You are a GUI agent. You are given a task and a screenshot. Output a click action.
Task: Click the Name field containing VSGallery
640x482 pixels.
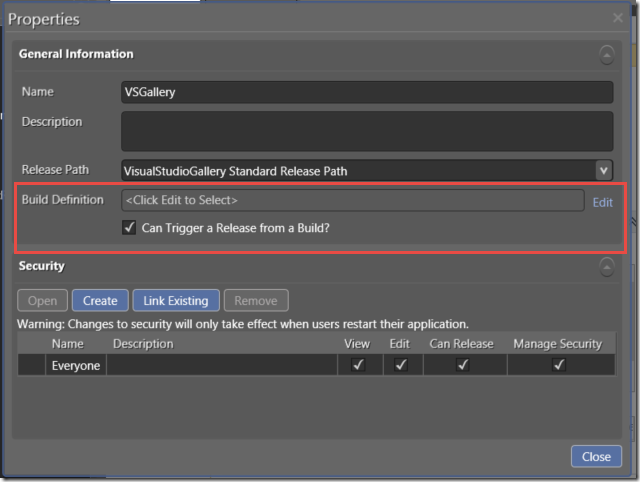tap(367, 92)
